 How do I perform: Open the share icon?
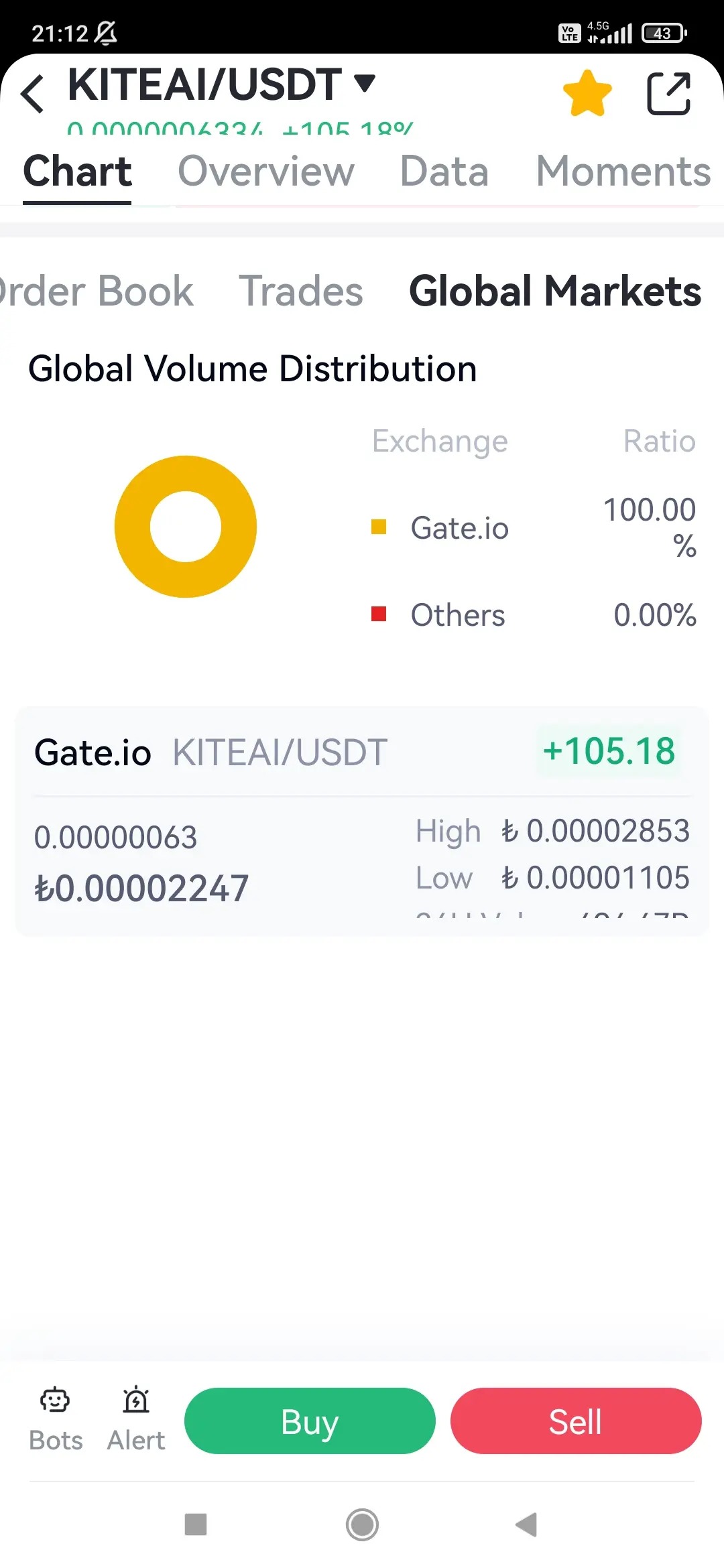(668, 93)
